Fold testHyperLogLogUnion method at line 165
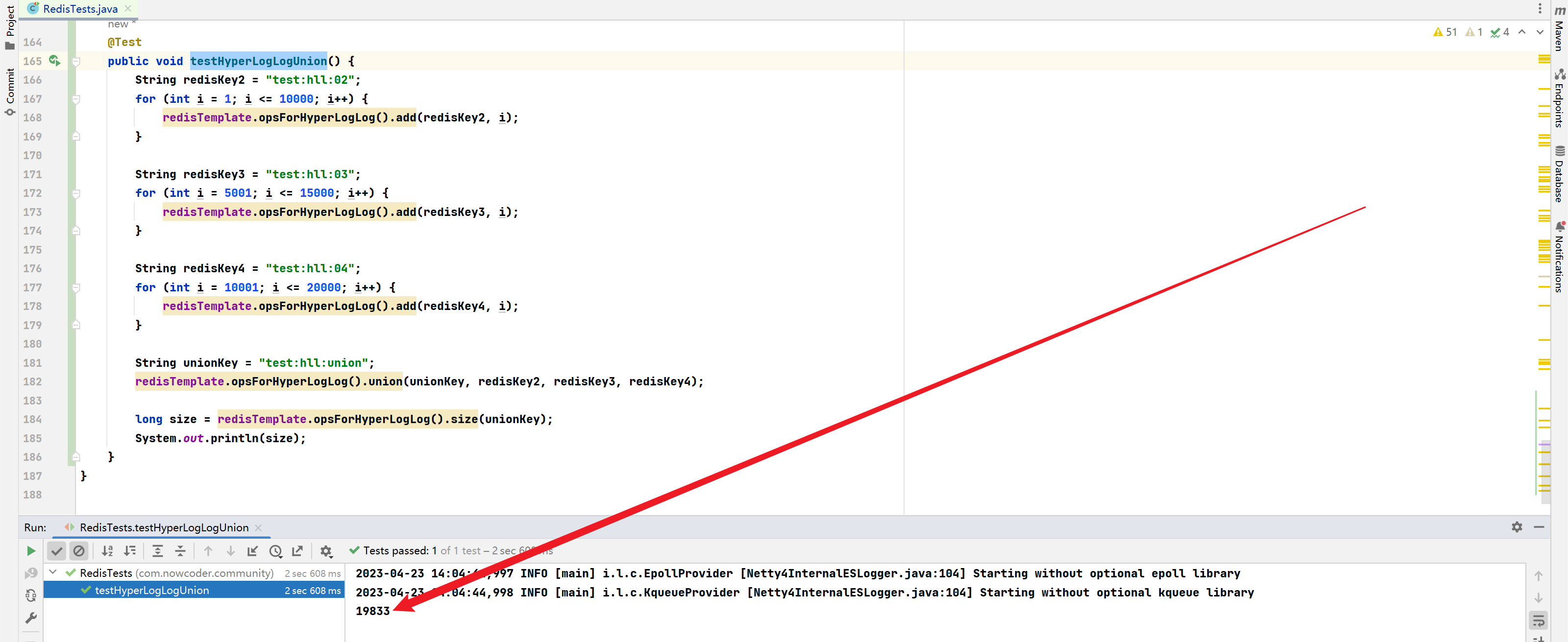Screen dimensions: 1568x642 tap(76, 62)
